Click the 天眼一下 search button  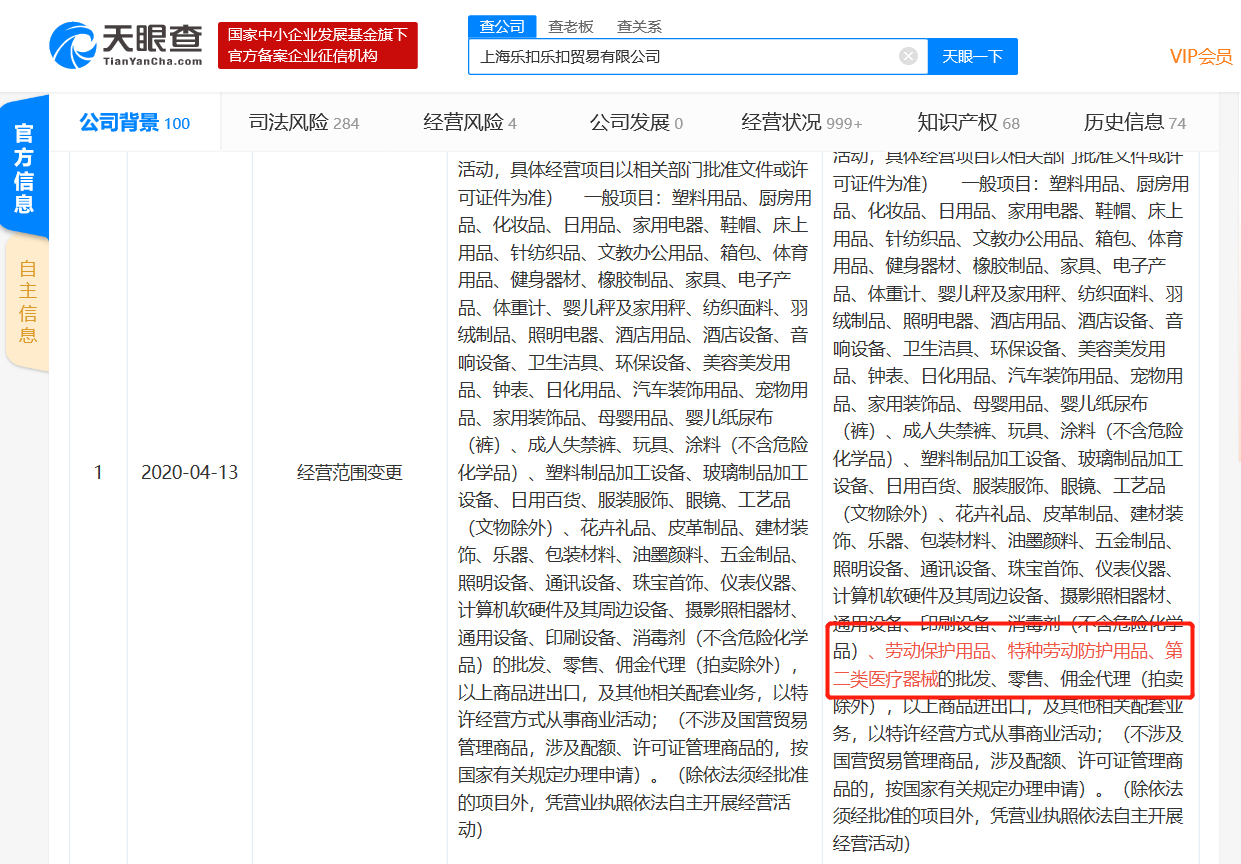(x=972, y=57)
